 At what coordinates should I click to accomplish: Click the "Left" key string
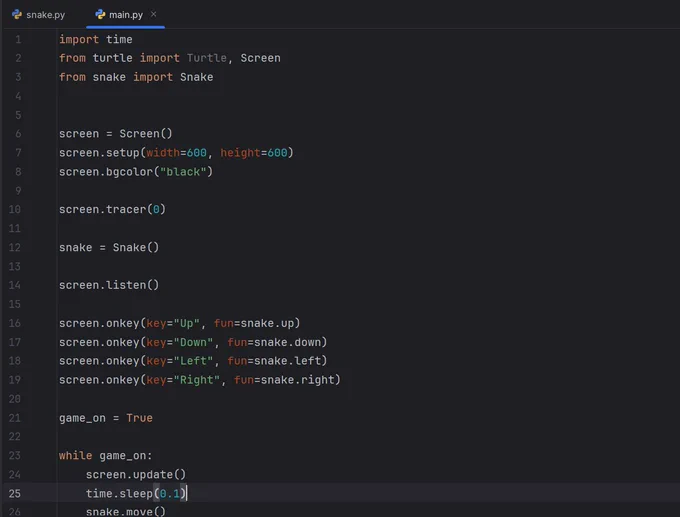(x=193, y=361)
